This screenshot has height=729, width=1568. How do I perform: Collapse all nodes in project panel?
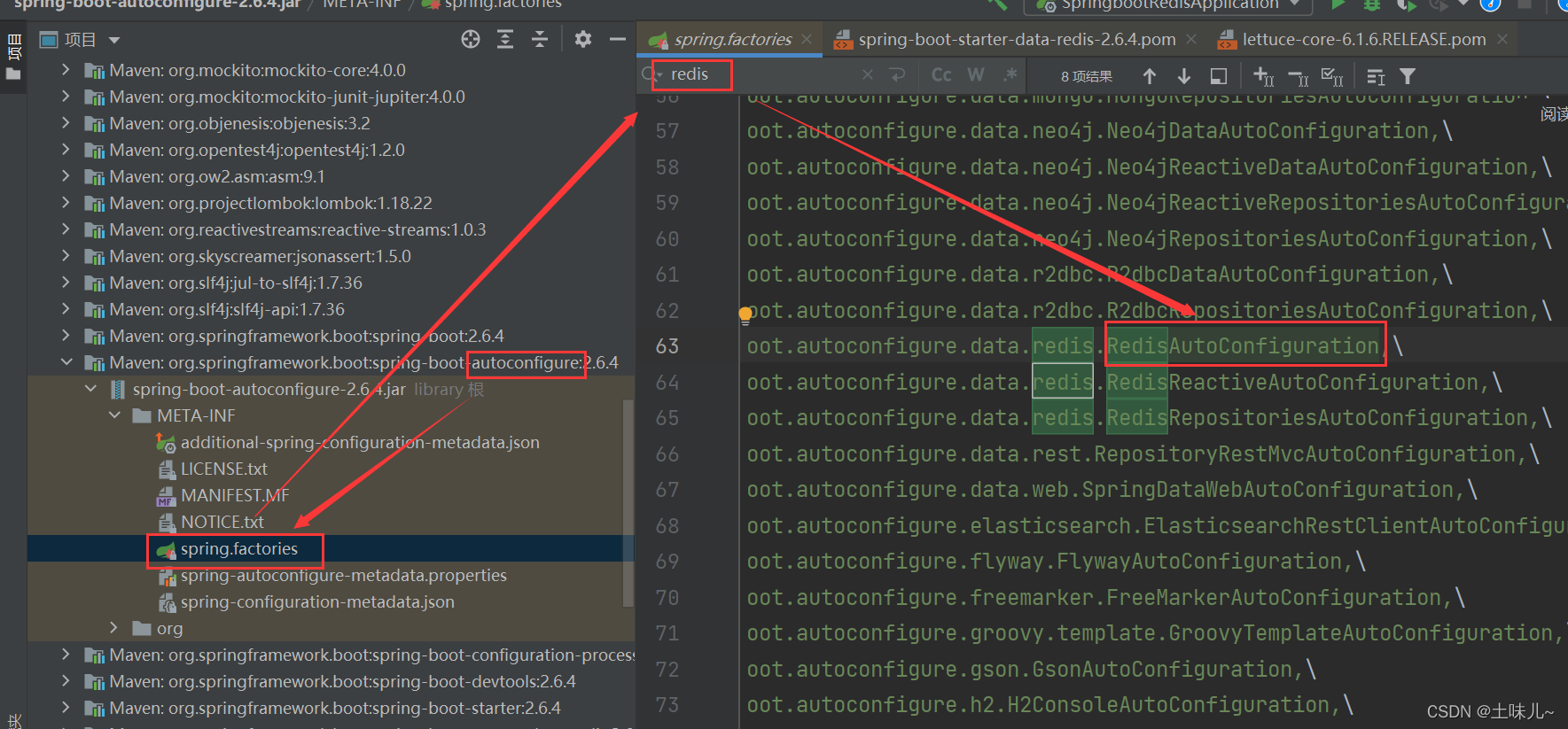(539, 39)
